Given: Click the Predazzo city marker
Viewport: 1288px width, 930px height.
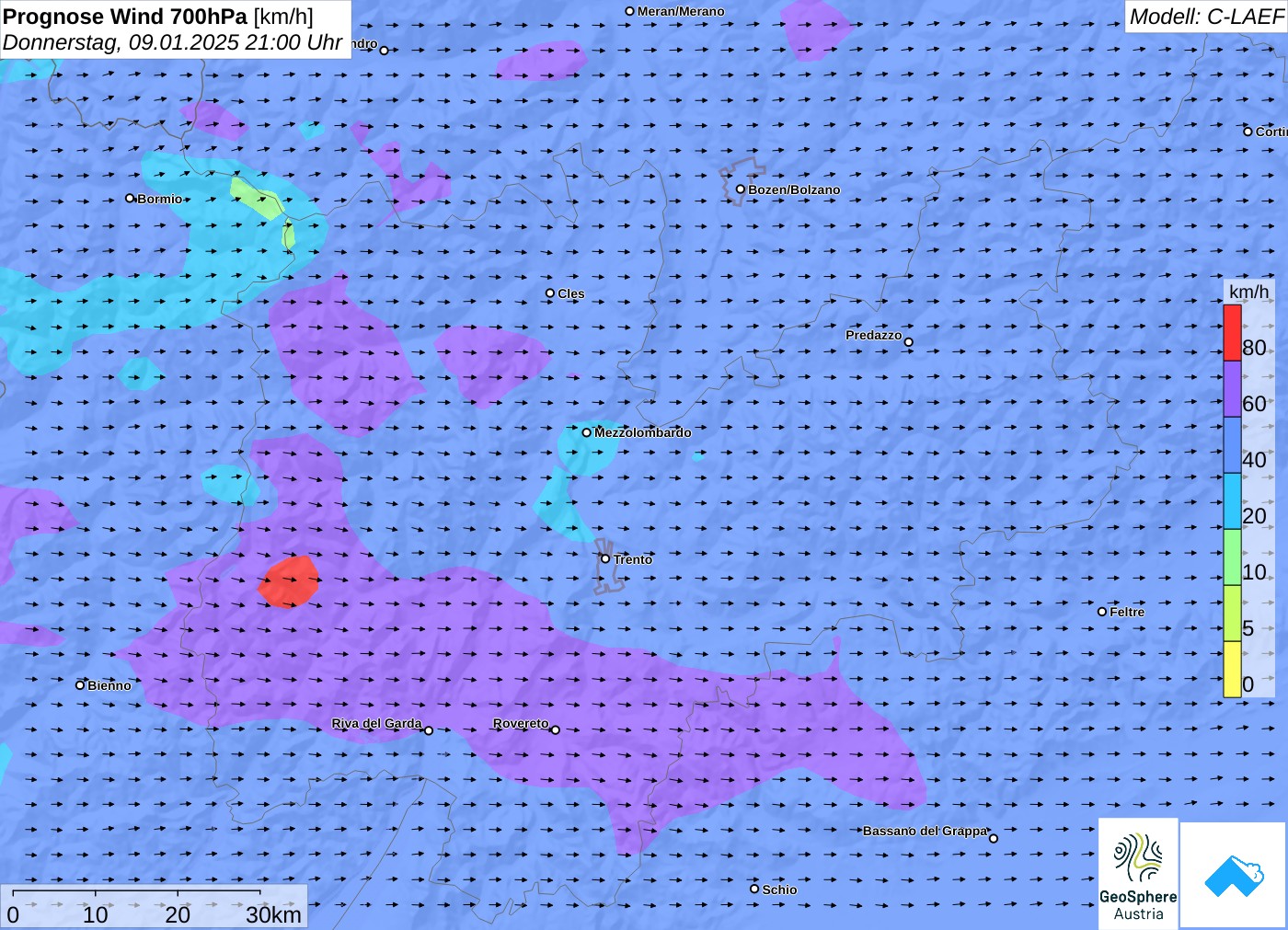Looking at the screenshot, I should [909, 342].
